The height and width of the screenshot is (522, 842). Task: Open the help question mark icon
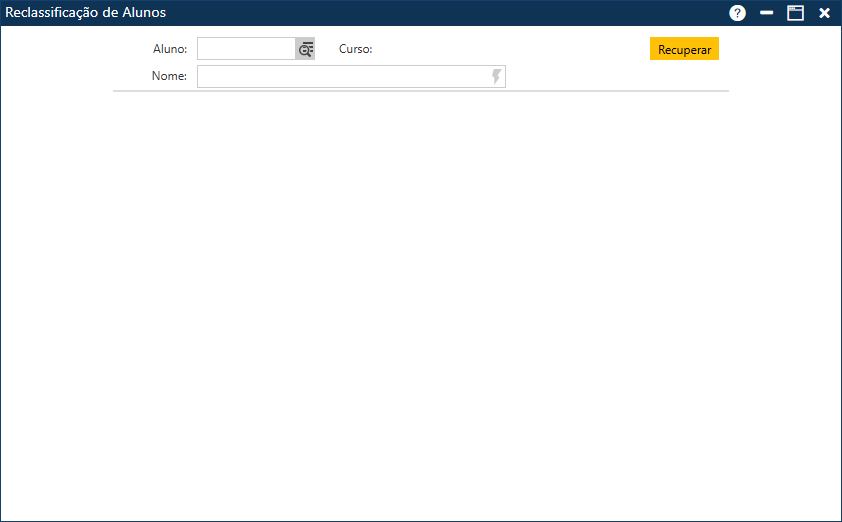738,13
